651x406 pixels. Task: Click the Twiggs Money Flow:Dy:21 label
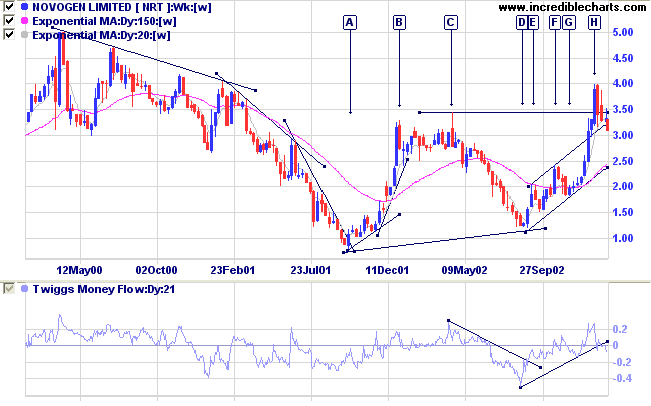[x=103, y=289]
